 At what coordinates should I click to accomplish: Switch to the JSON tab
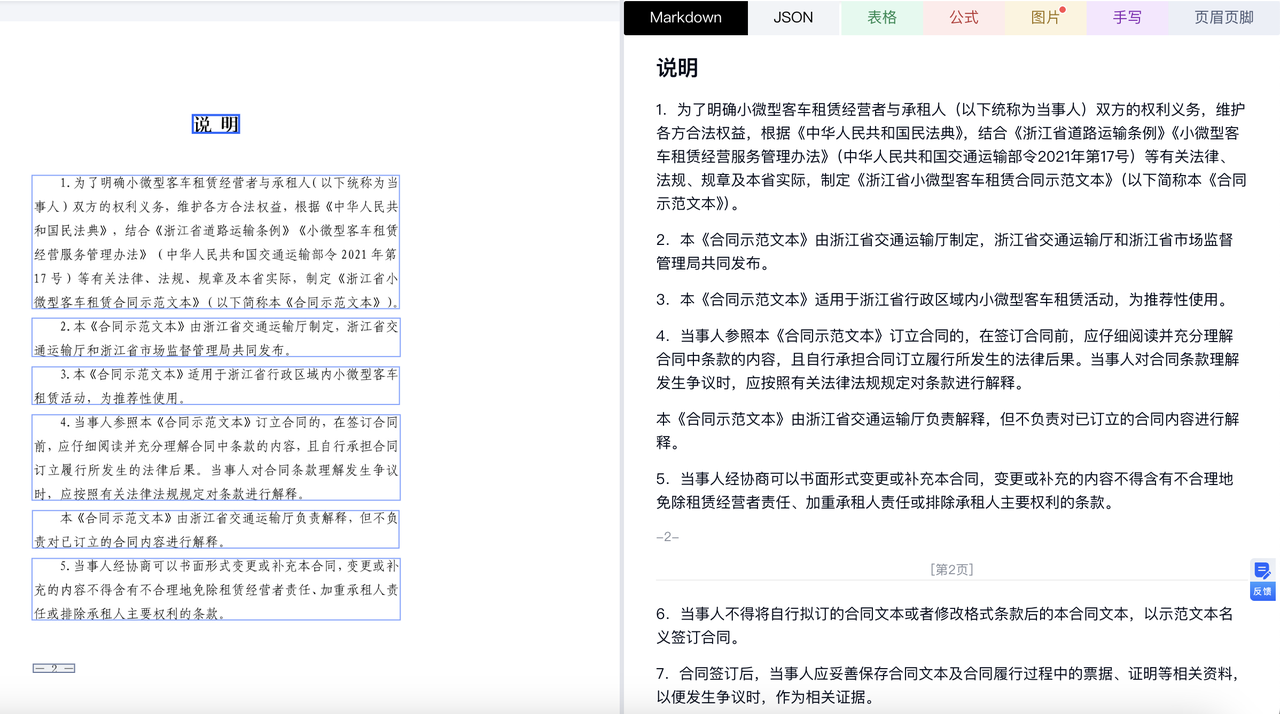[x=793, y=17]
